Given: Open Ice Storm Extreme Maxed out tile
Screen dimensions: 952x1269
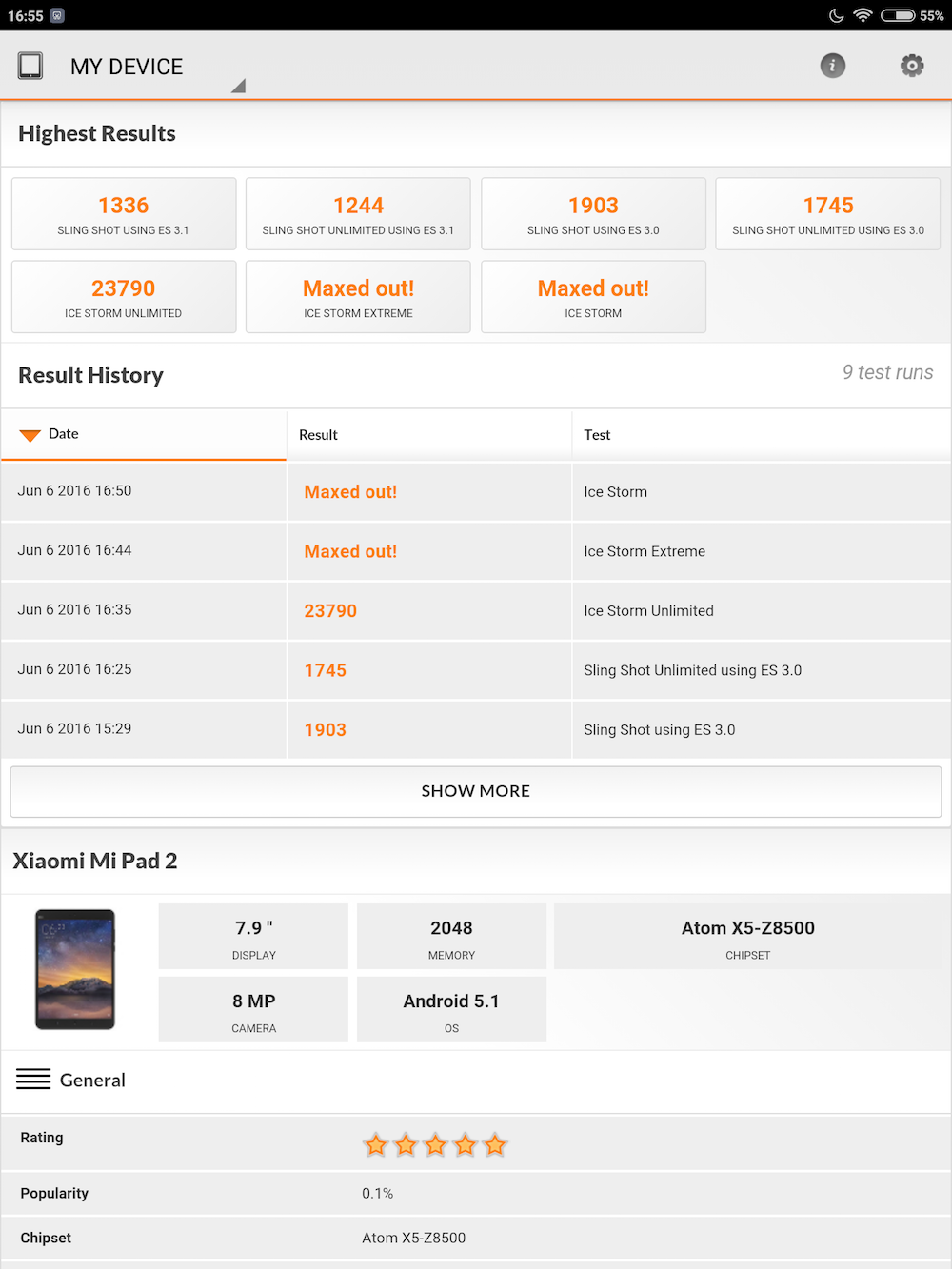Looking at the screenshot, I should (358, 297).
